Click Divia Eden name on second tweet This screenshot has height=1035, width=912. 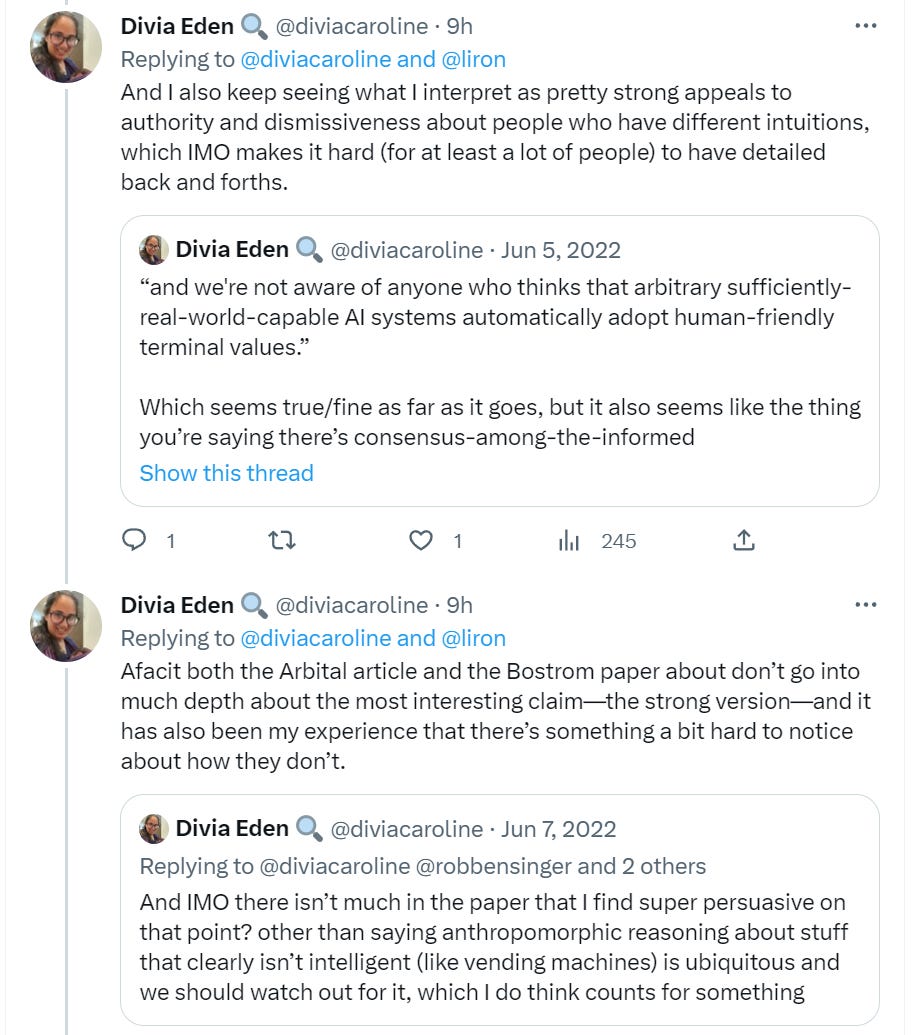pos(177,605)
